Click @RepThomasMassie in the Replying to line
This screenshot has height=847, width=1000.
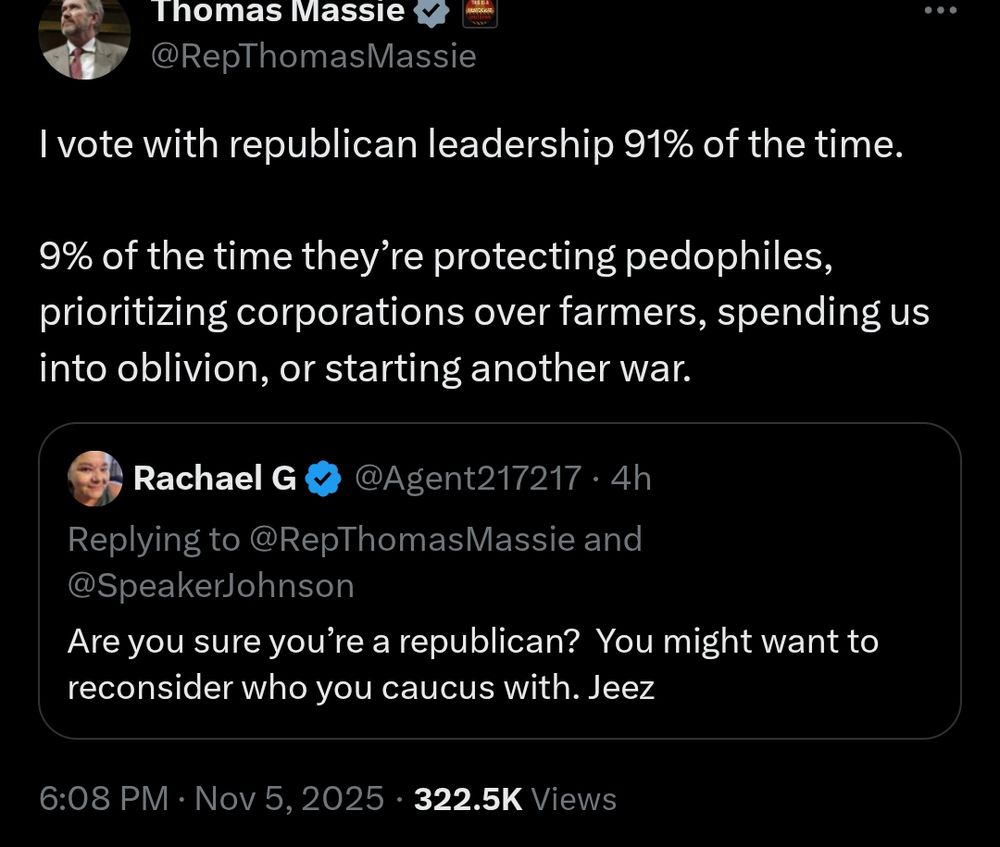(x=409, y=539)
